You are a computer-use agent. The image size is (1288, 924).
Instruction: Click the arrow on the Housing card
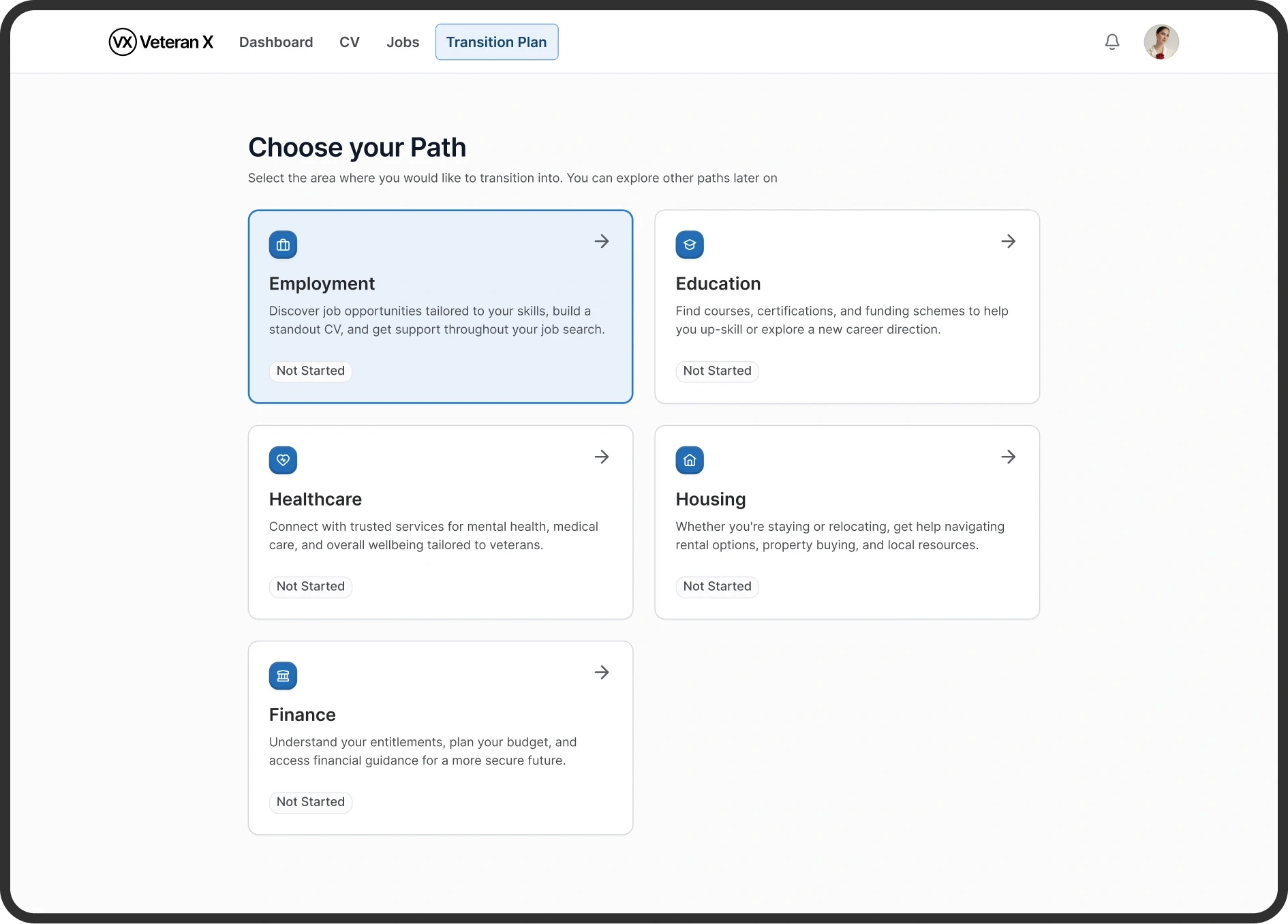(1009, 457)
